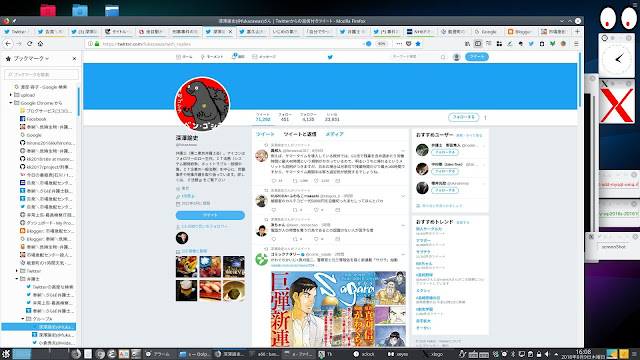Open the Sagara manga image in tweet
640x360 pixels.
click(x=338, y=309)
